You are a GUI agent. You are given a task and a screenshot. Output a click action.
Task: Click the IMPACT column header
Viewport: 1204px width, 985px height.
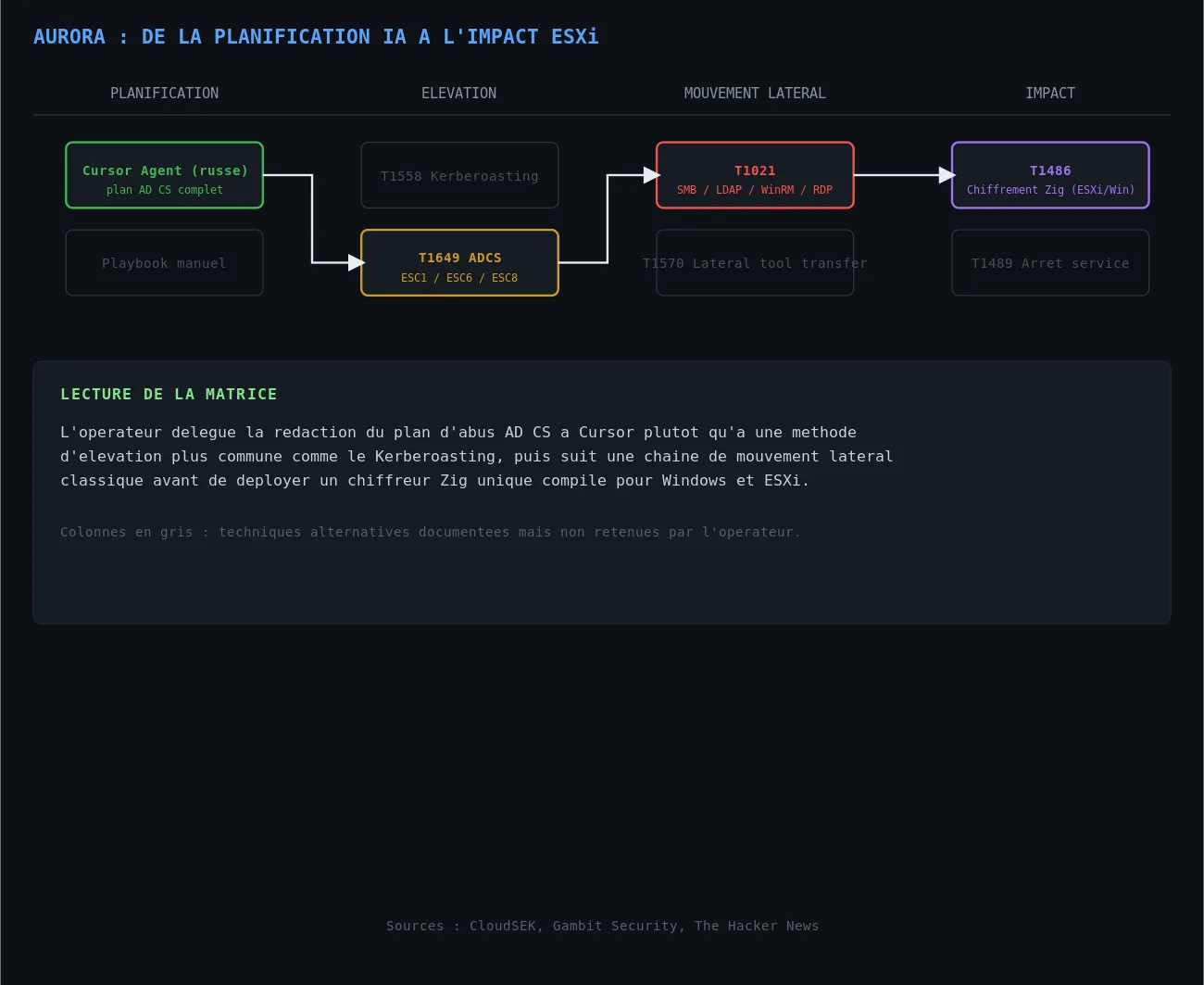tap(1050, 94)
